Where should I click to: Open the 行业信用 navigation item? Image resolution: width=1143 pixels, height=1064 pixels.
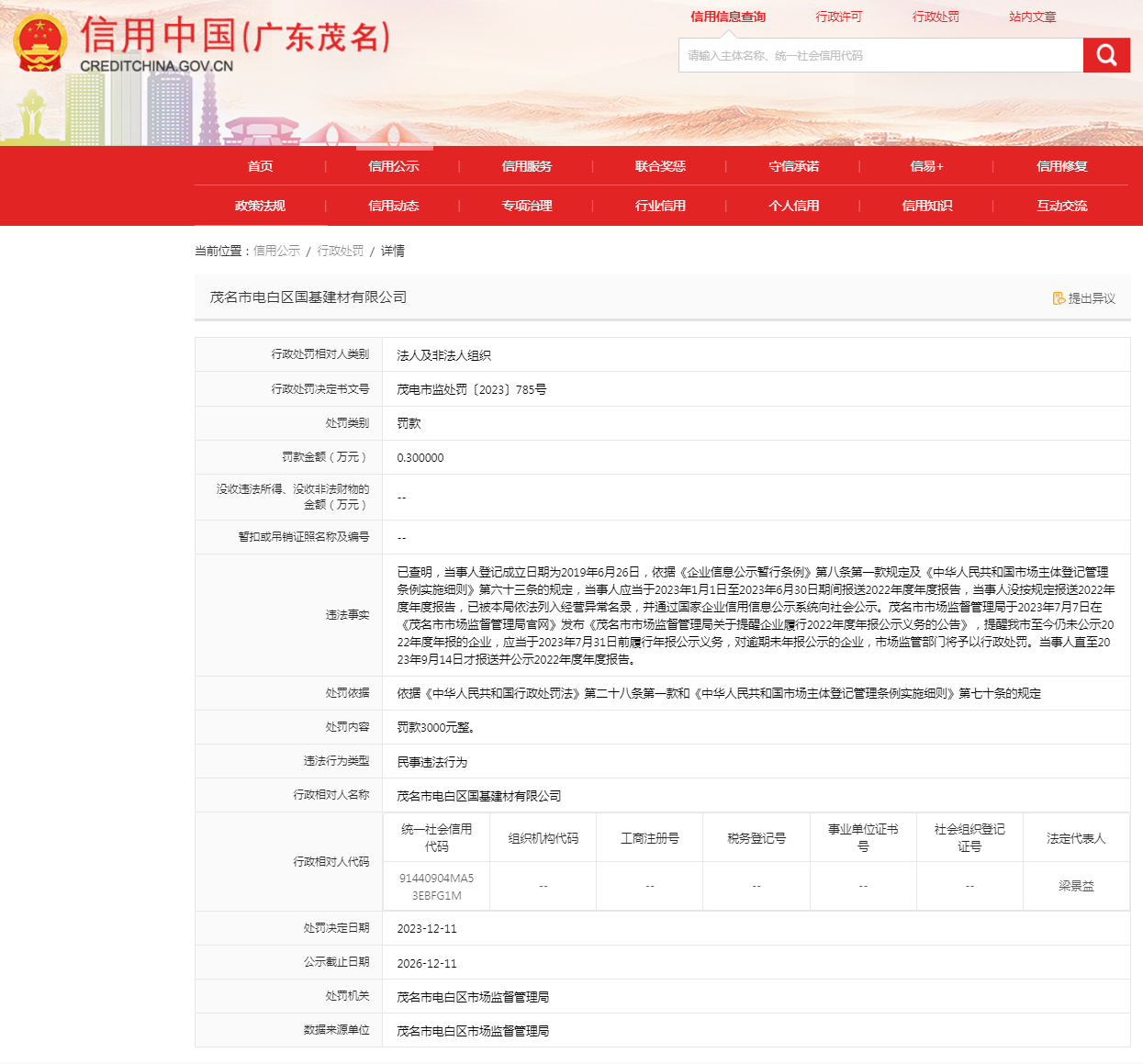[x=660, y=206]
